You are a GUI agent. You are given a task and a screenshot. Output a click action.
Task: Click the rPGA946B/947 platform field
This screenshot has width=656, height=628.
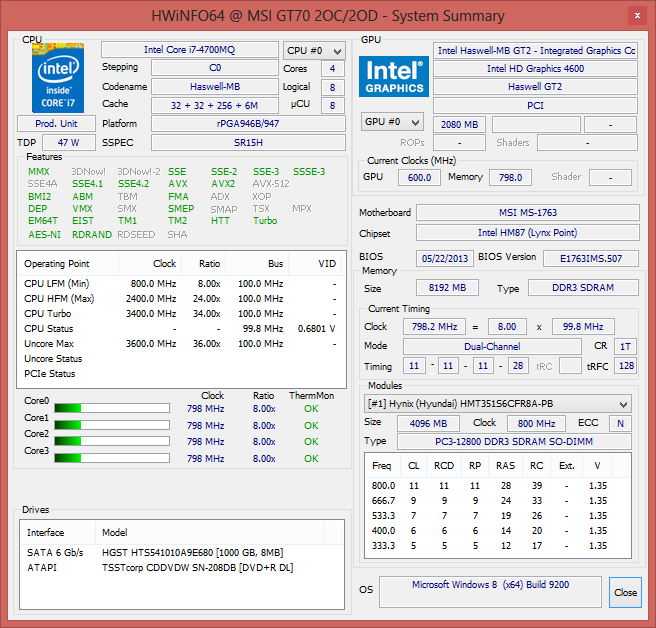click(x=248, y=124)
